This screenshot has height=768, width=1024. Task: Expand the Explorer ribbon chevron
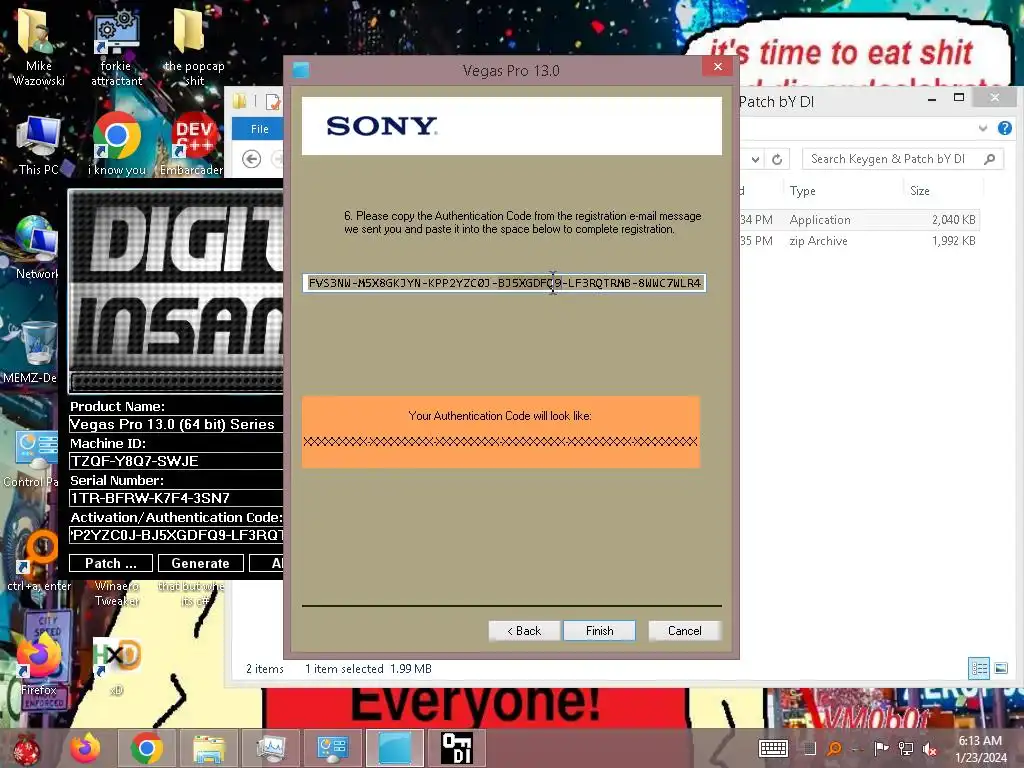coord(983,128)
